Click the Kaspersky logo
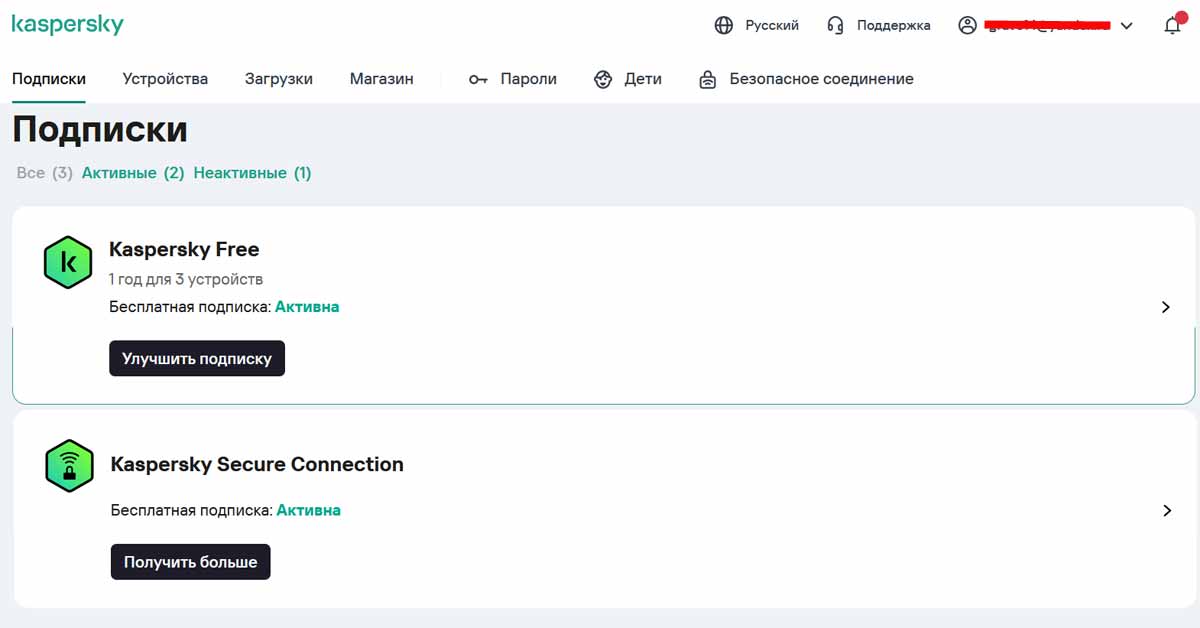The image size is (1200, 628). point(67,25)
